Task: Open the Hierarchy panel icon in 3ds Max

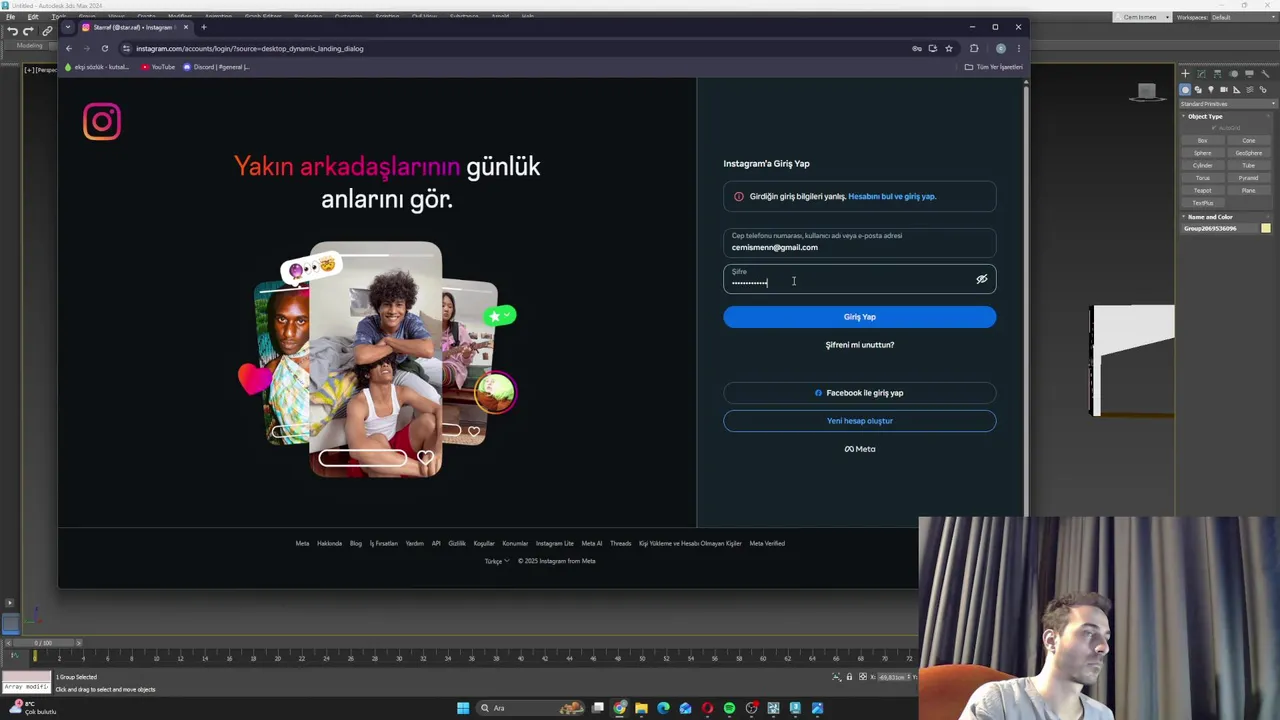Action: 1217,74
